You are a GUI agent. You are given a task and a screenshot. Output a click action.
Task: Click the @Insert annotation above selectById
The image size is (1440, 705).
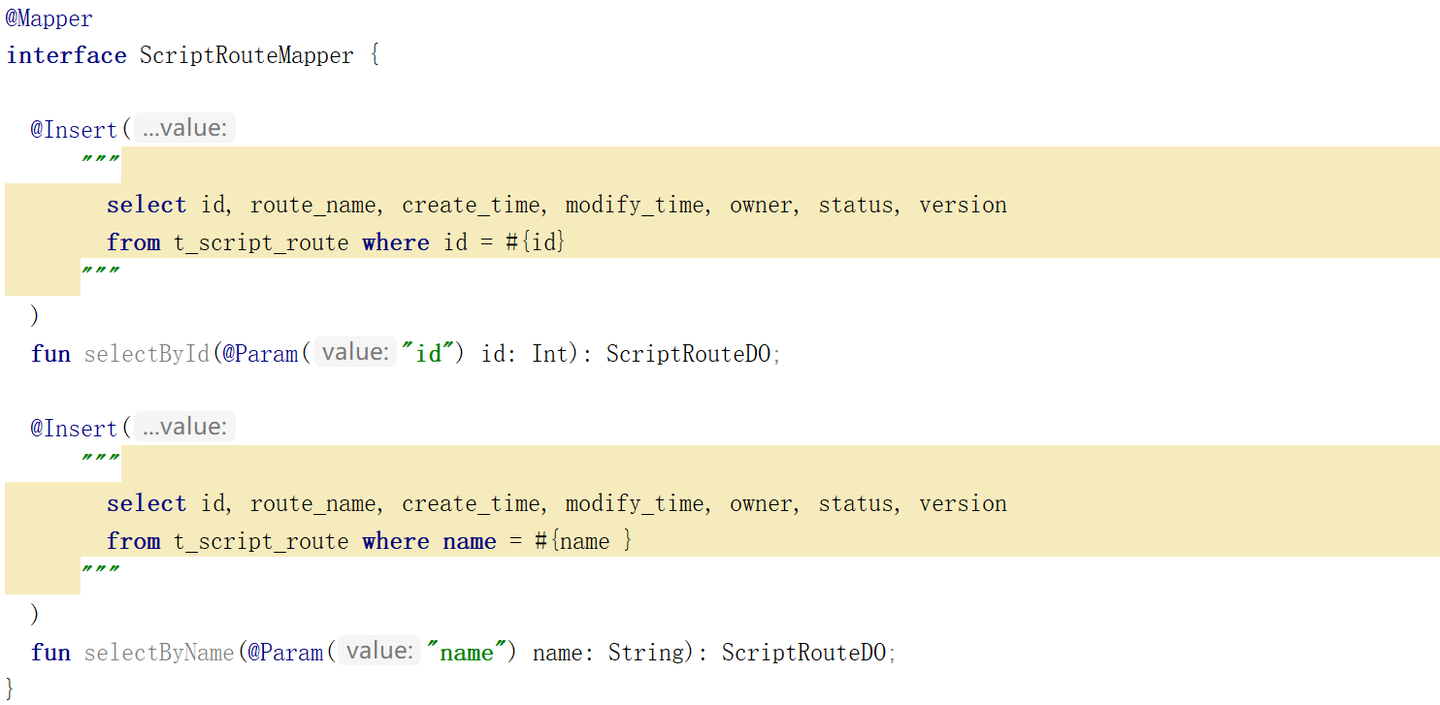click(x=74, y=129)
